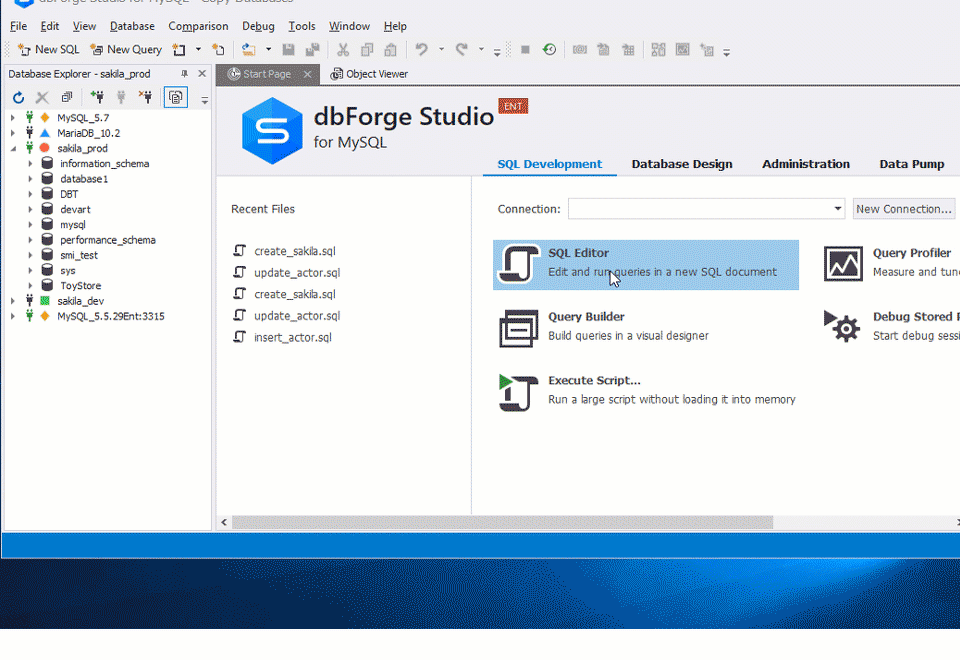Image resolution: width=960 pixels, height=660 pixels.
Task: Refresh the Database Explorer tree
Action: 18,97
